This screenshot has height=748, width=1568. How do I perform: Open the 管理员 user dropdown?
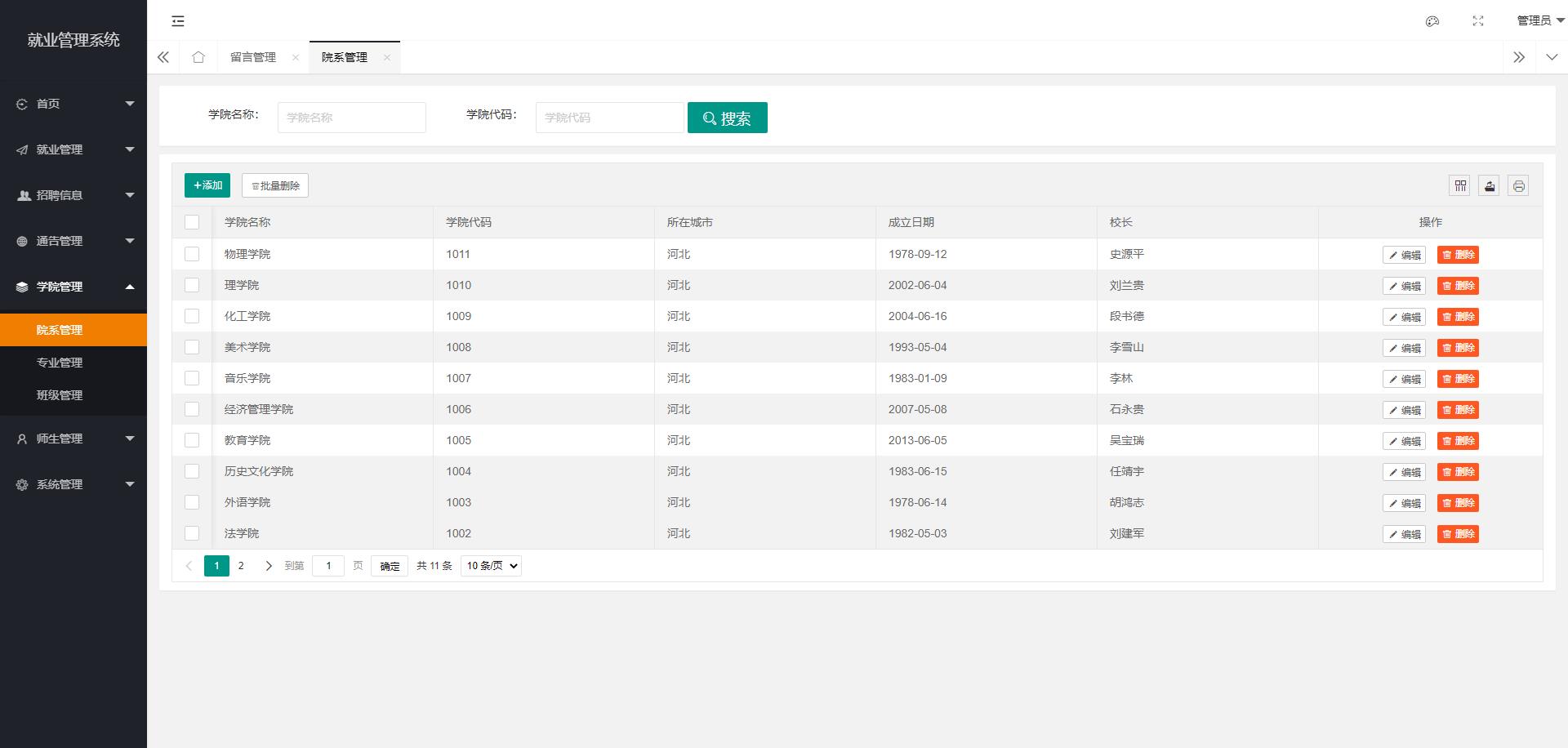[1540, 21]
